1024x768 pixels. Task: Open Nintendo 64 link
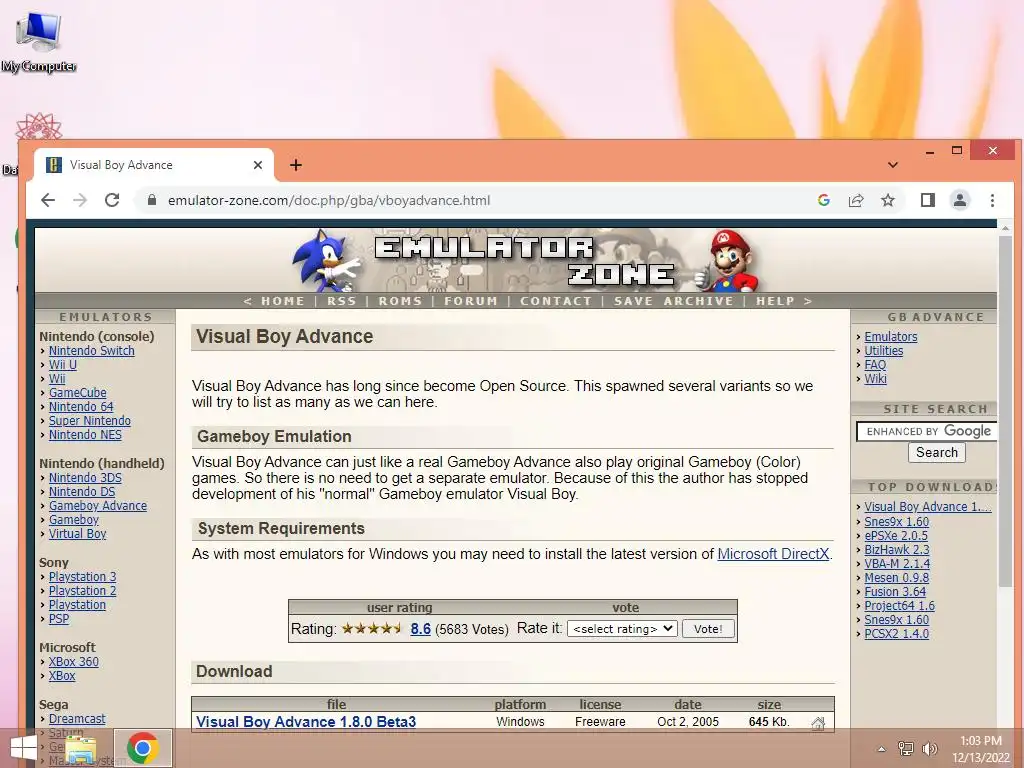tap(81, 407)
